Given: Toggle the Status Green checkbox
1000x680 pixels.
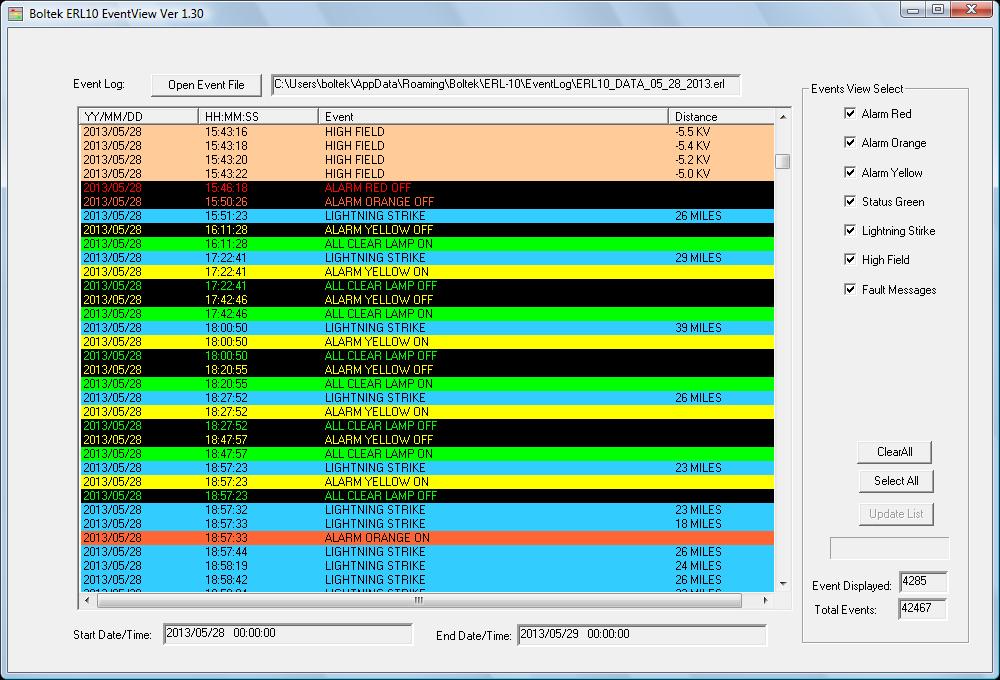Looking at the screenshot, I should pos(850,202).
